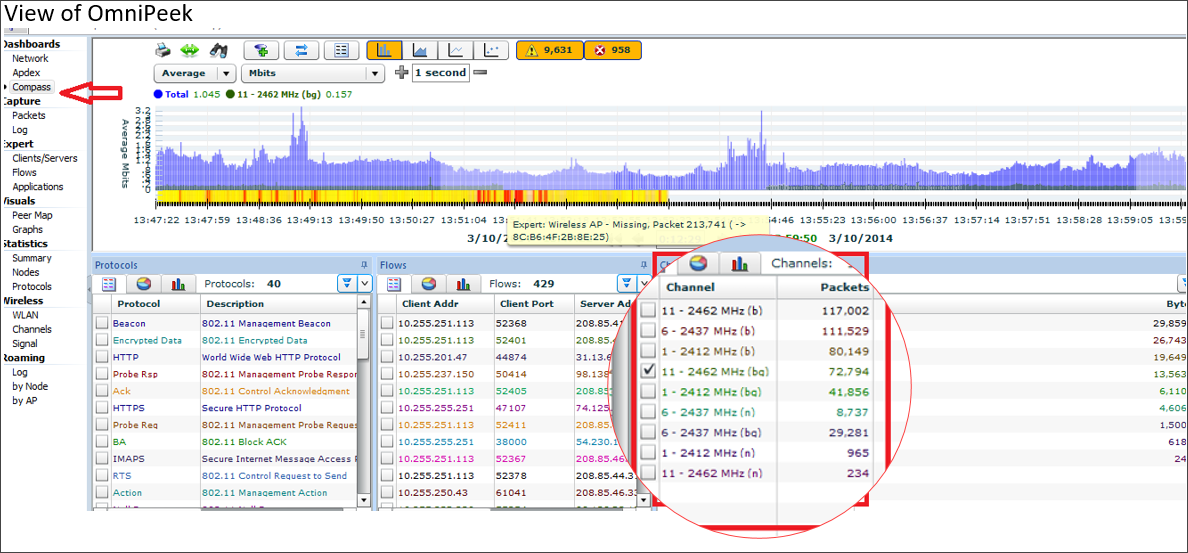Image resolution: width=1188 pixels, height=553 pixels.
Task: Switch the Protocols panel to list view
Action: pyautogui.click(x=108, y=284)
